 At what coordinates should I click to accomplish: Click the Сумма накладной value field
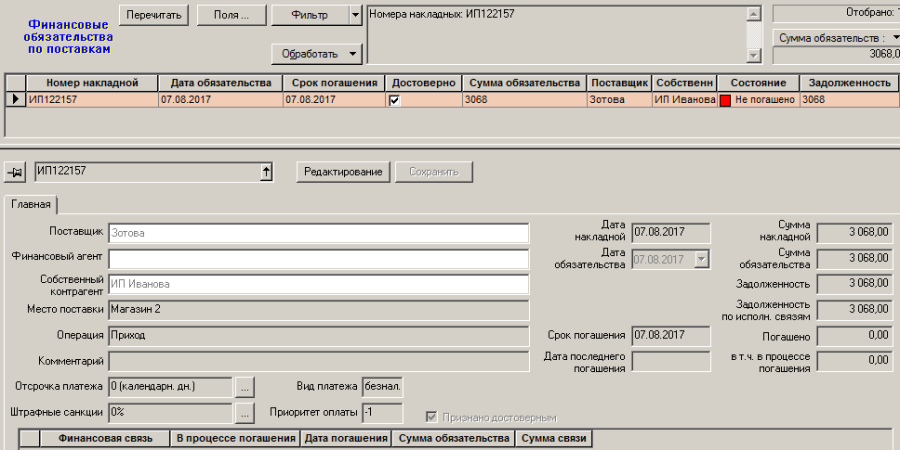point(855,233)
